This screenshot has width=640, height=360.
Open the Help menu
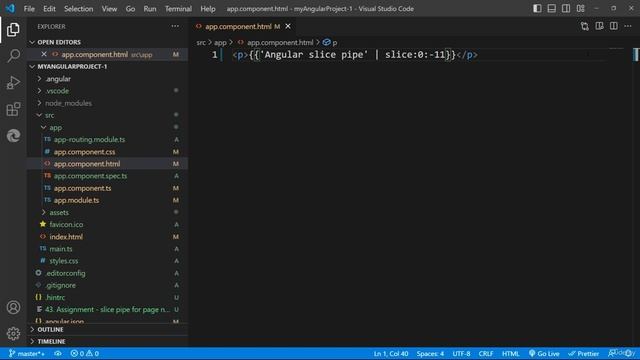point(208,9)
